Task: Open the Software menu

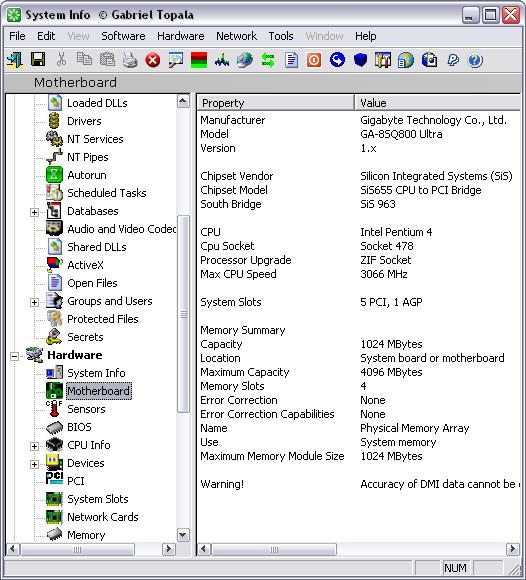Action: click(x=123, y=36)
